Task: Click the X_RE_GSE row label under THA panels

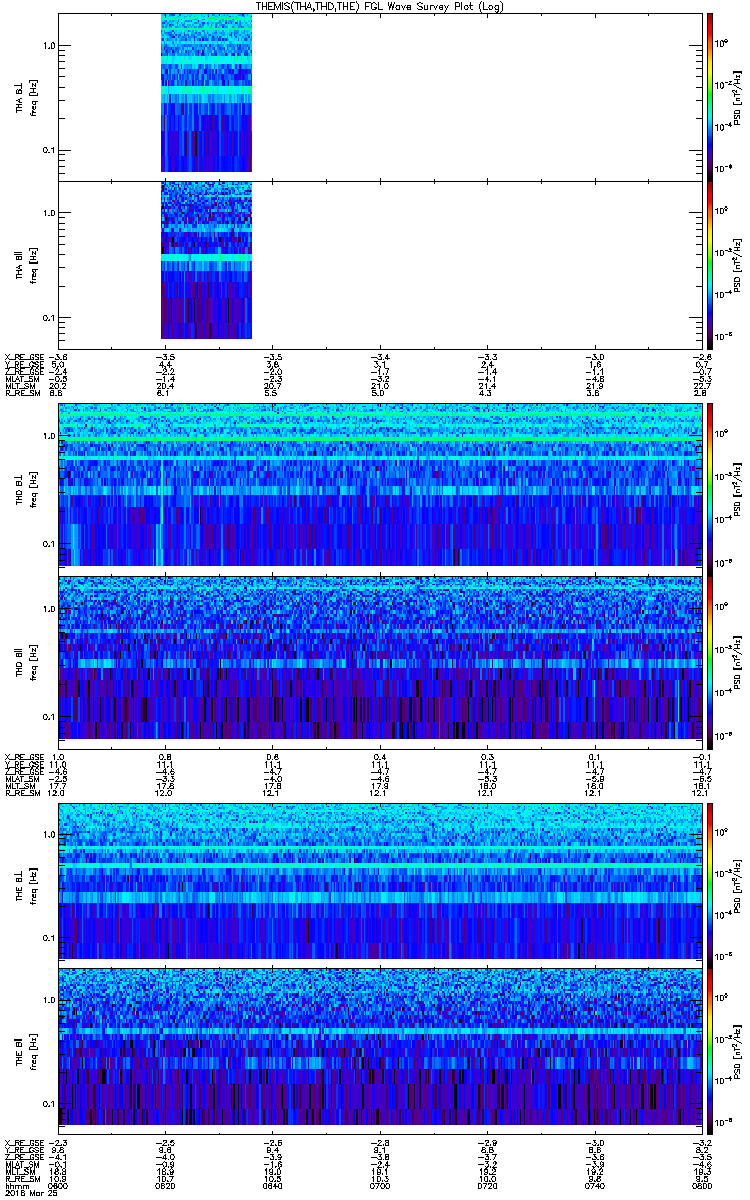Action: (23, 357)
